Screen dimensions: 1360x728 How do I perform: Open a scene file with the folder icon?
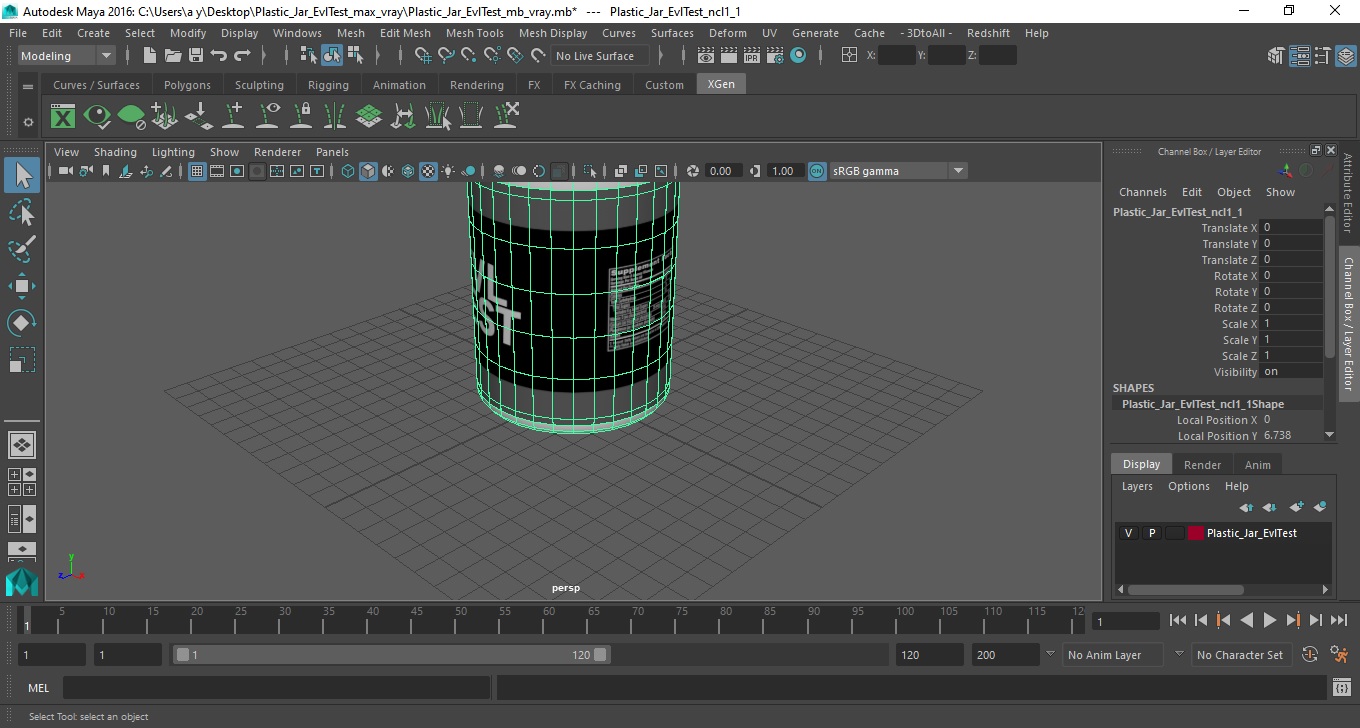[173, 56]
